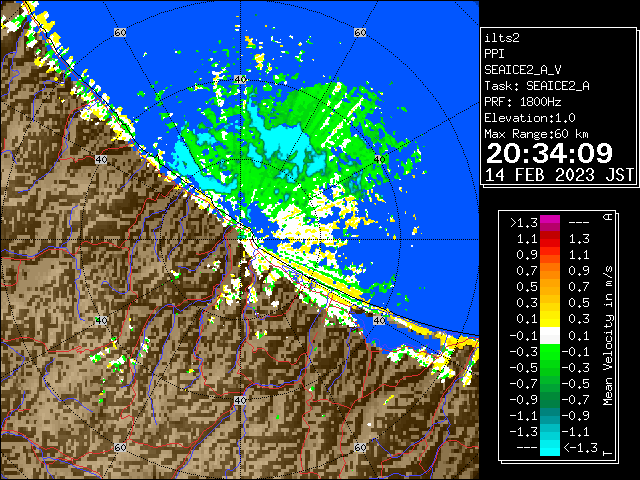Click the 'T' marker at legend bottom
Viewport: 640px width, 480px height.
[x=608, y=453]
